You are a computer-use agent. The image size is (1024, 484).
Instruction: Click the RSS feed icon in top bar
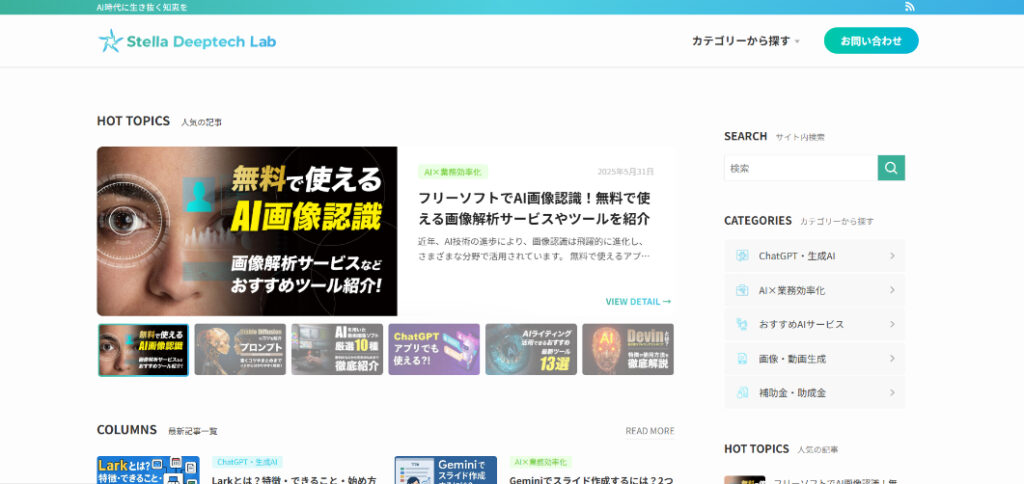pyautogui.click(x=909, y=7)
